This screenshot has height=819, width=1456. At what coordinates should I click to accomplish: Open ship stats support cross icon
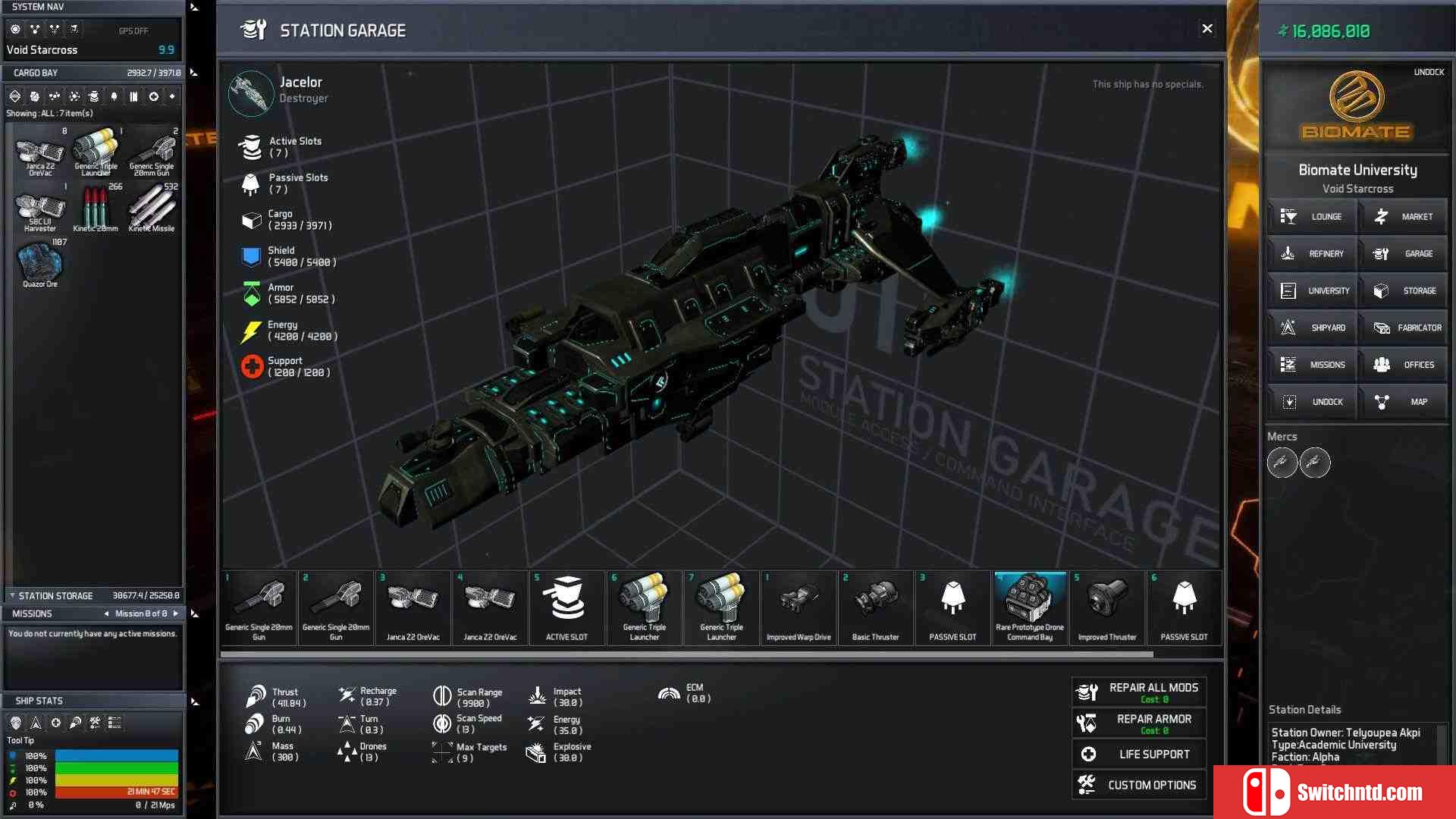coord(55,723)
